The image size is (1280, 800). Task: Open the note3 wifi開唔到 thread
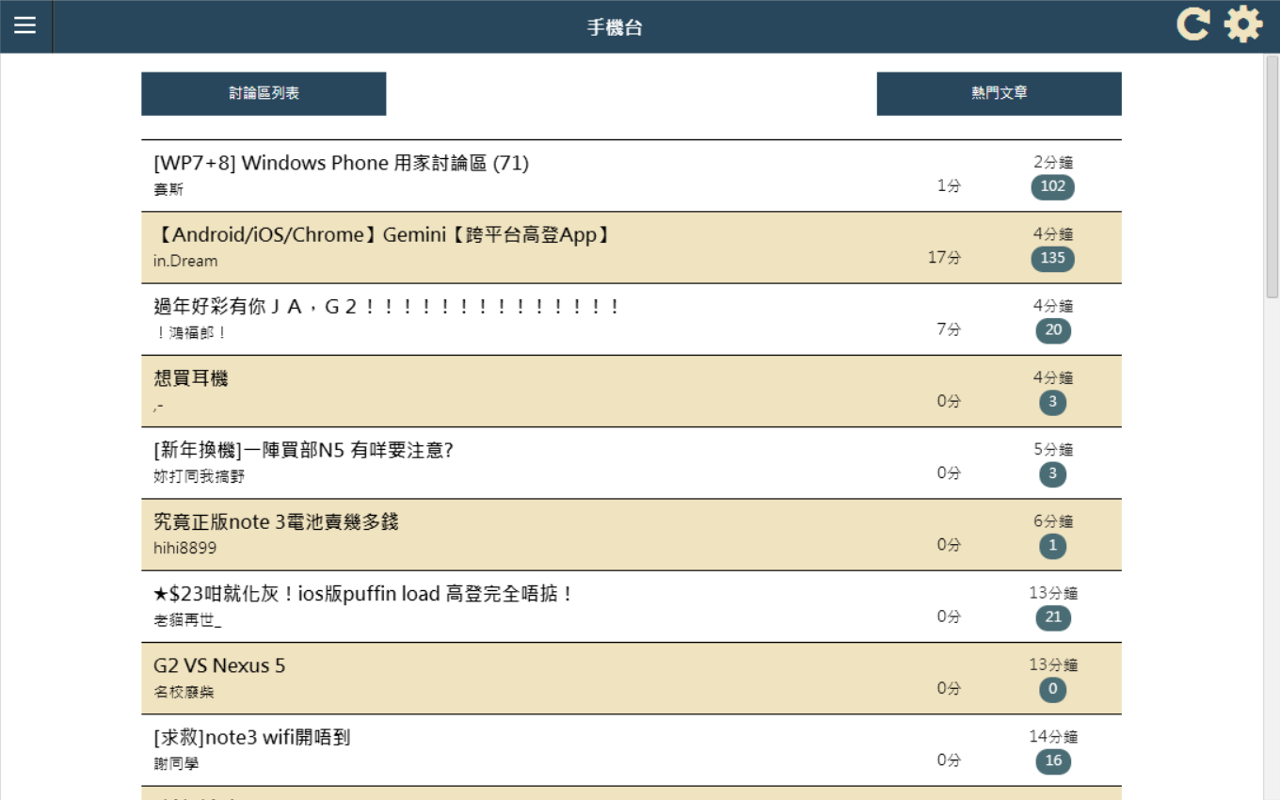pos(252,739)
